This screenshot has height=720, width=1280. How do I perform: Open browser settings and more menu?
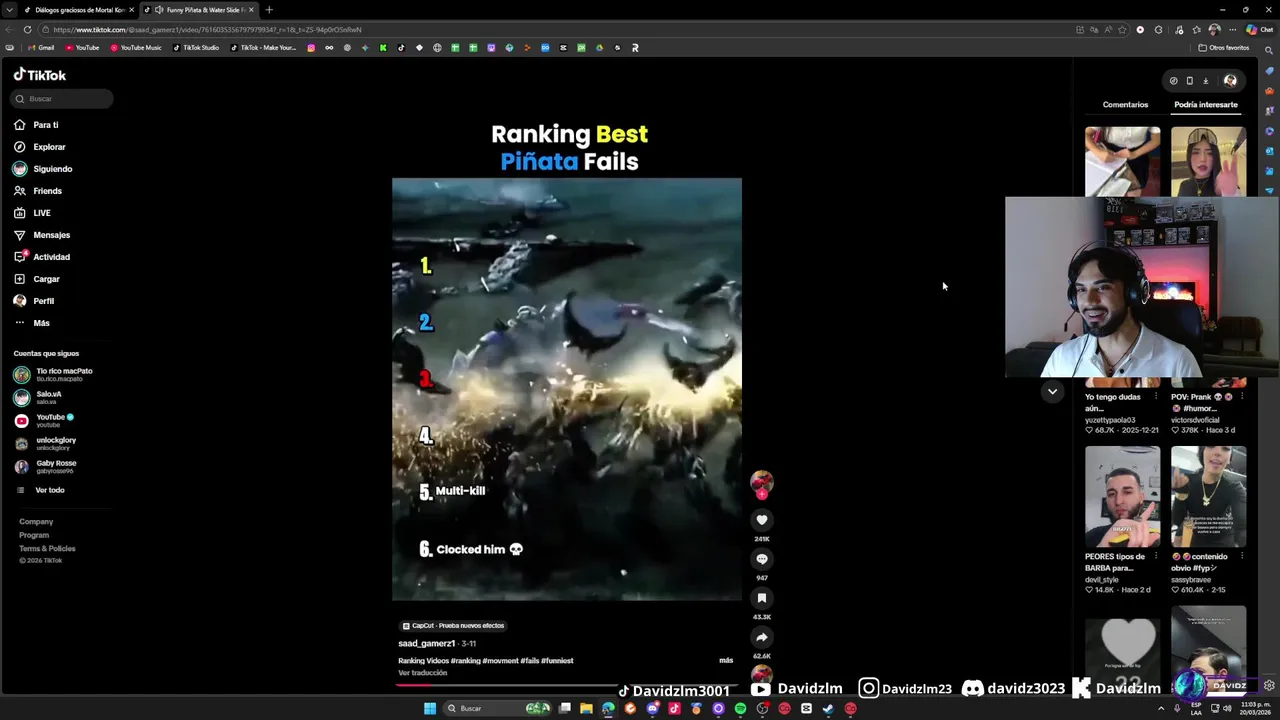(x=1232, y=30)
